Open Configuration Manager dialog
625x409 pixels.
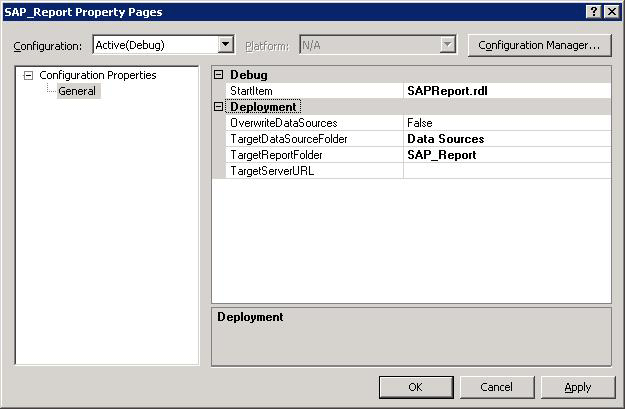tap(539, 45)
